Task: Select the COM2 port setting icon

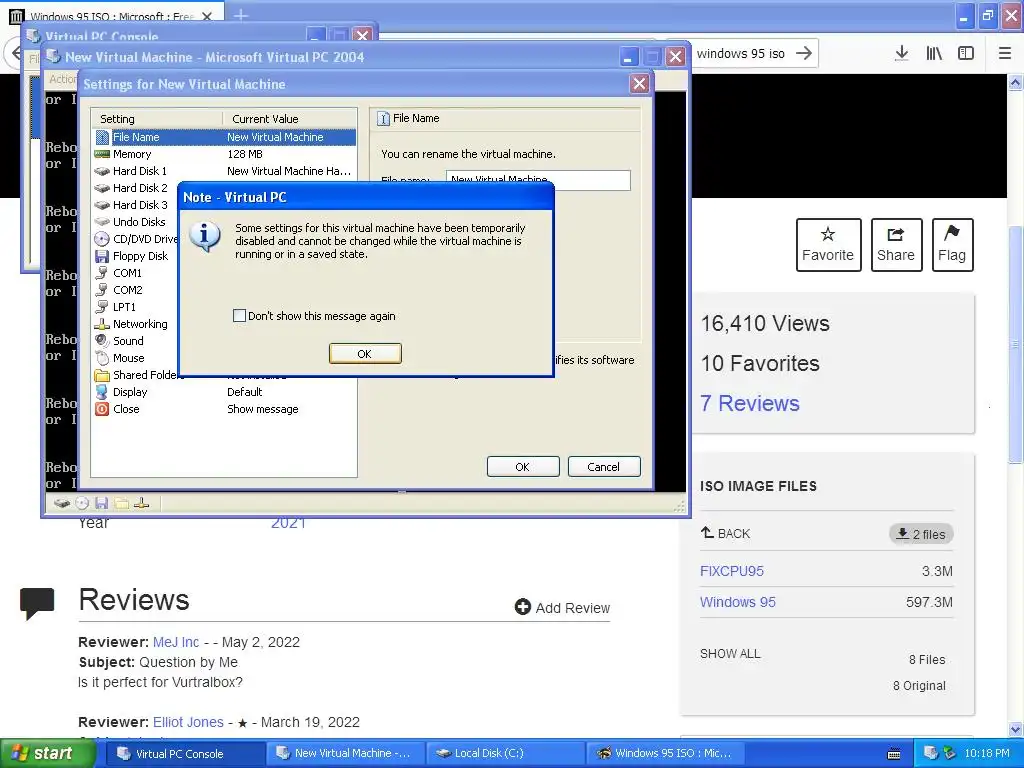Action: click(x=102, y=290)
